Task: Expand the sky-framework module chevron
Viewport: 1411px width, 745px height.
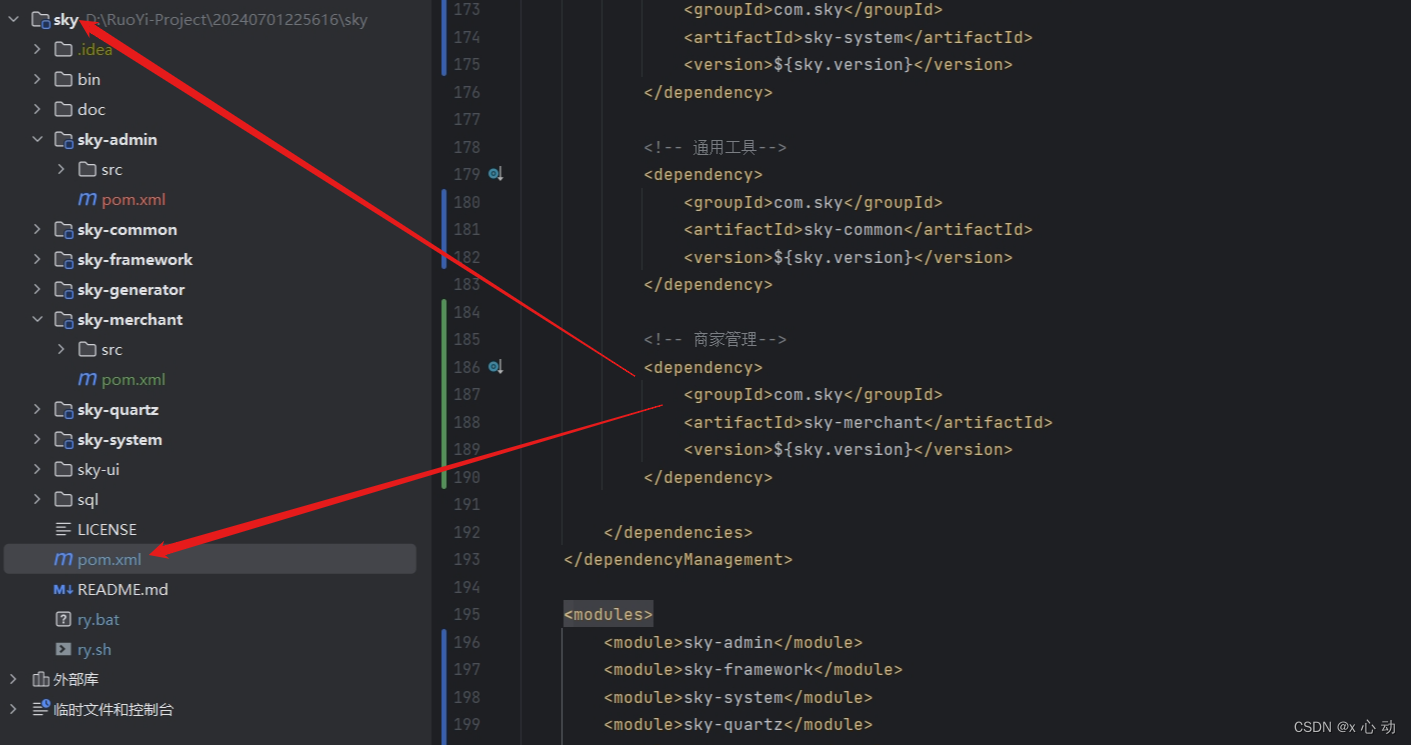Action: pos(37,260)
